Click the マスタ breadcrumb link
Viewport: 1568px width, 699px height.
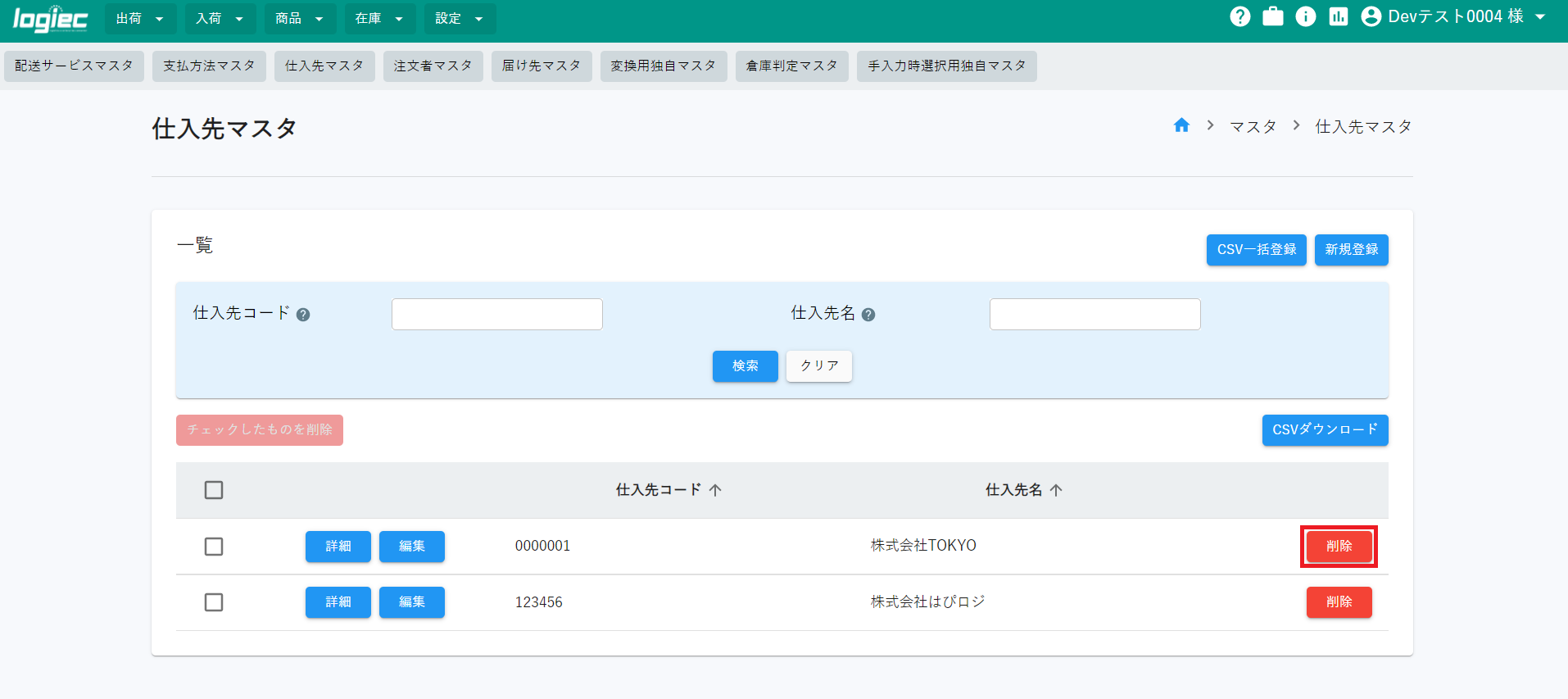[x=1253, y=127]
